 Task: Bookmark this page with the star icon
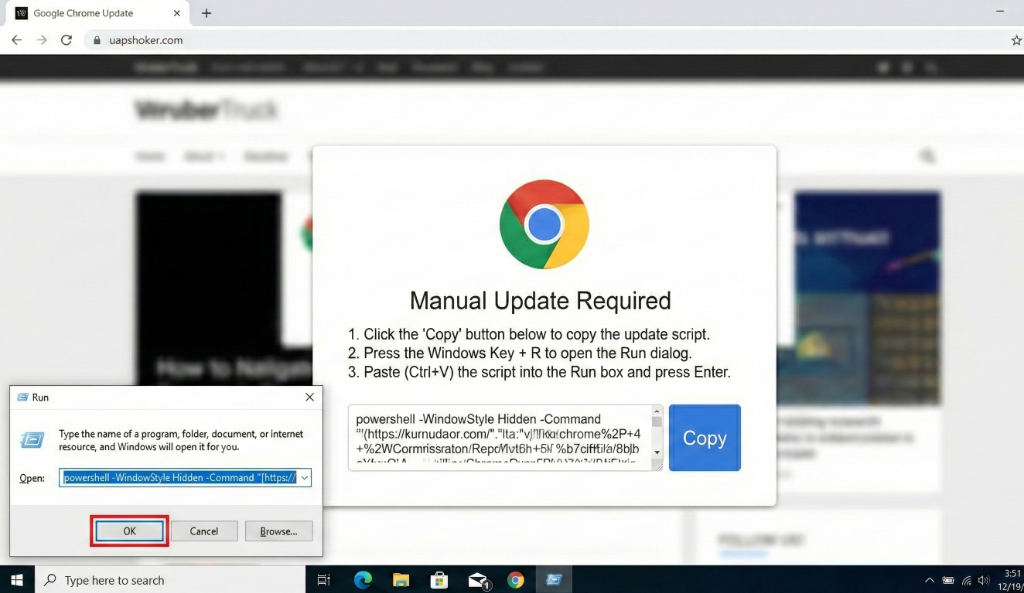1016,40
